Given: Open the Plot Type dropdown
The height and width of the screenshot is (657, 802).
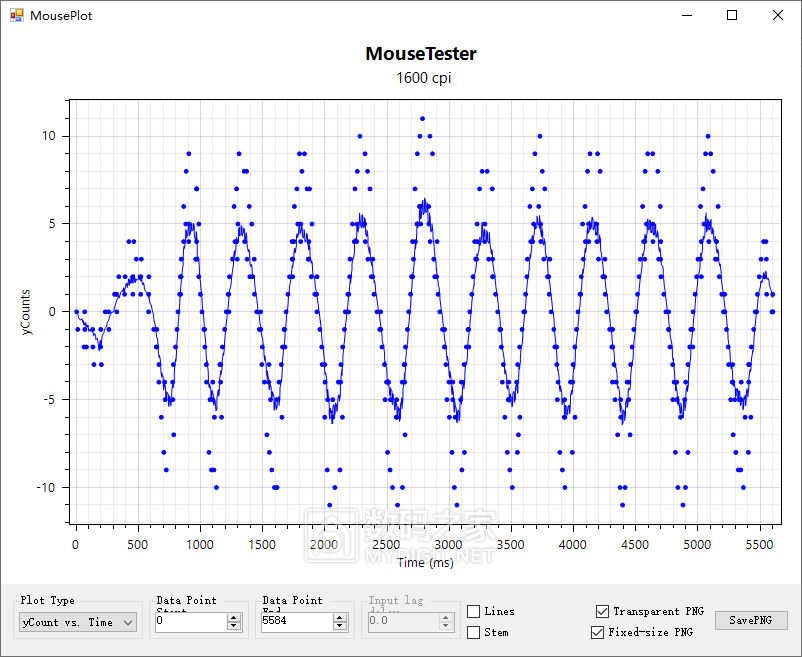Looking at the screenshot, I should (78, 622).
